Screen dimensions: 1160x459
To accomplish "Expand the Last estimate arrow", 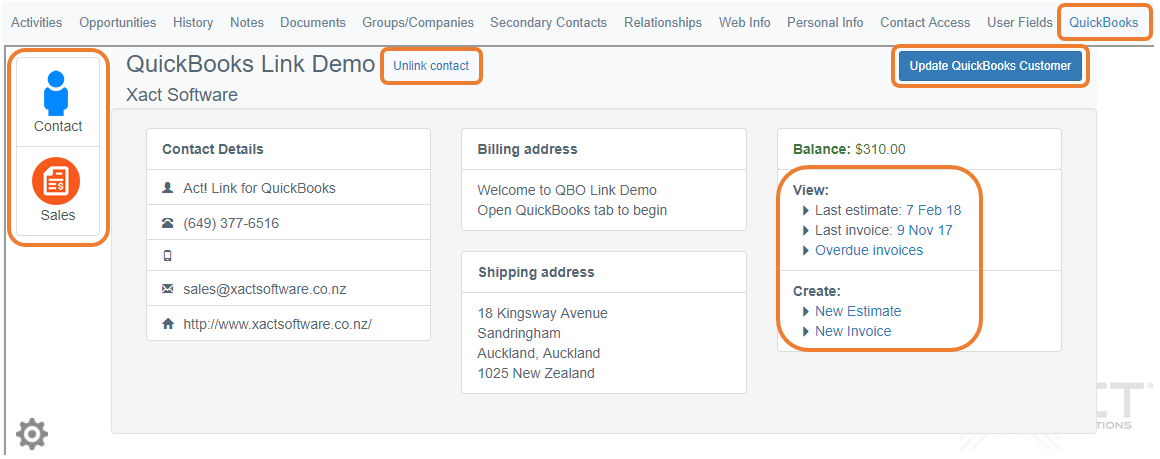I will tap(806, 210).
